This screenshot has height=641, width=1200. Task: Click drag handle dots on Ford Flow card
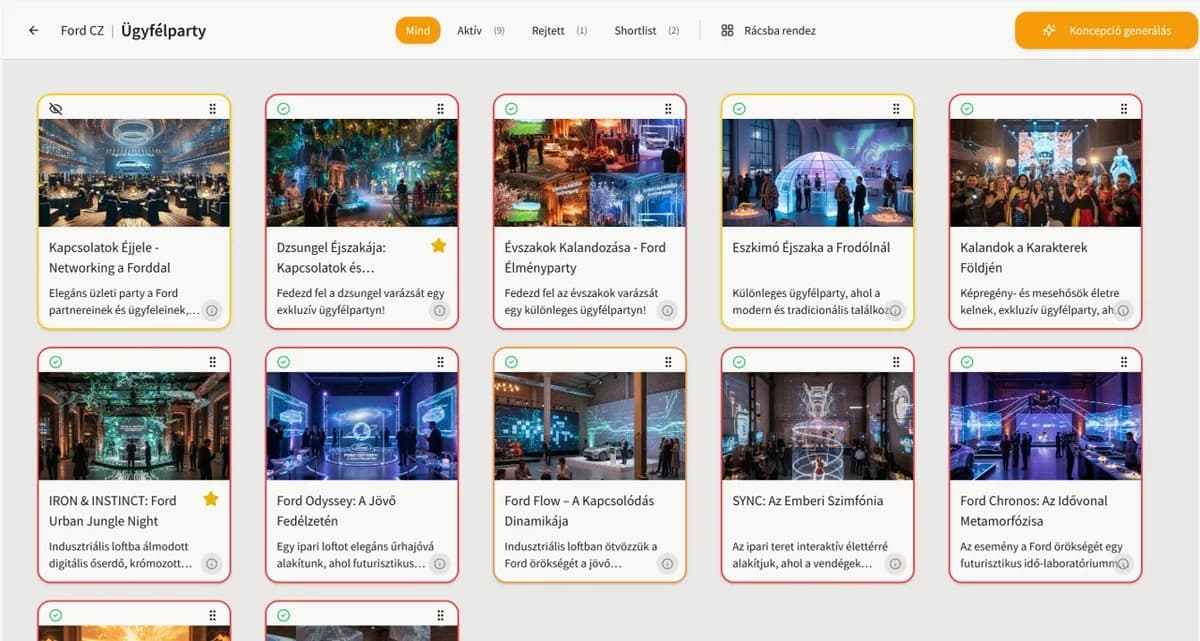(x=669, y=361)
